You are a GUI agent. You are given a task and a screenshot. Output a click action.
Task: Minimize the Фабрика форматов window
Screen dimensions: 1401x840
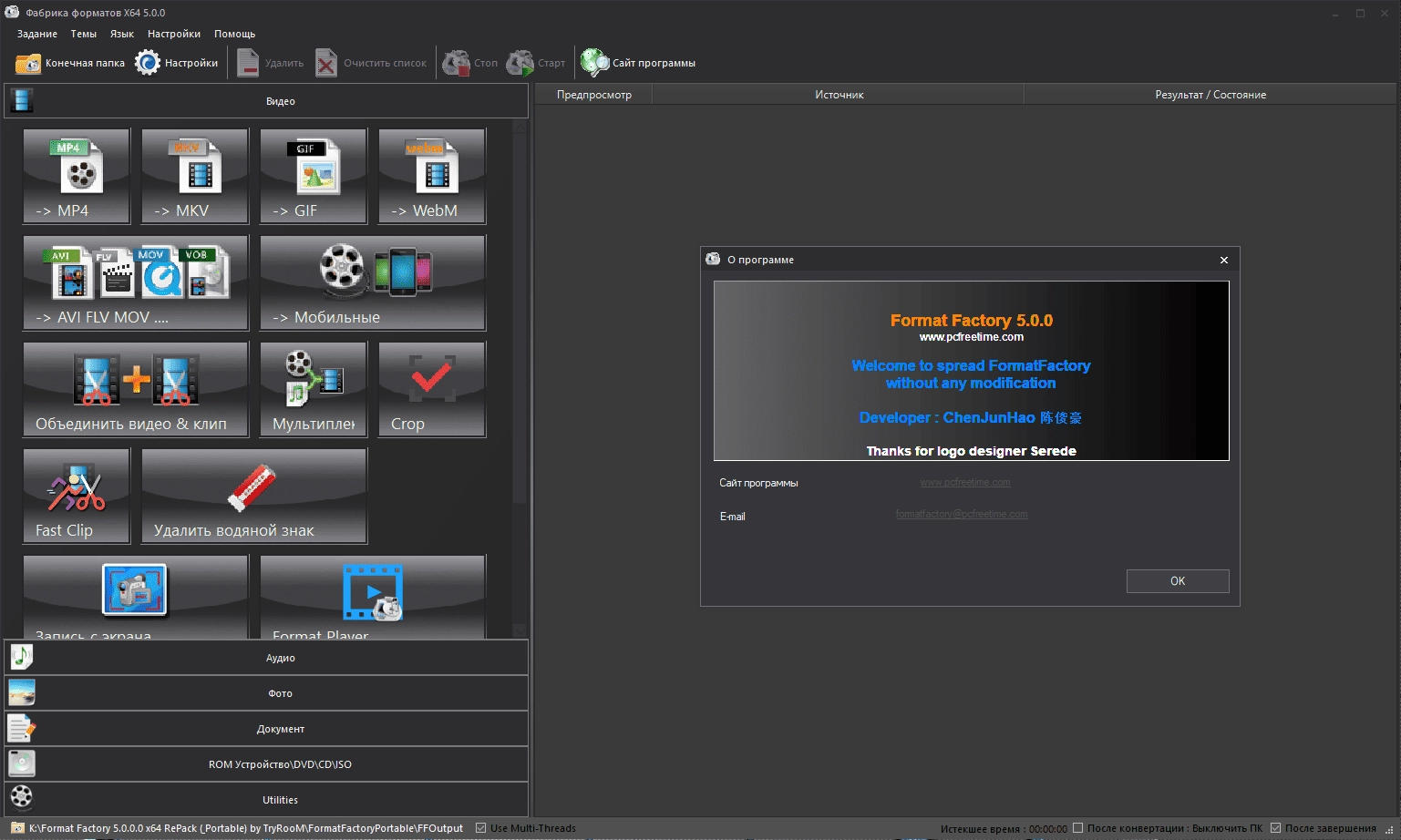pyautogui.click(x=1335, y=13)
